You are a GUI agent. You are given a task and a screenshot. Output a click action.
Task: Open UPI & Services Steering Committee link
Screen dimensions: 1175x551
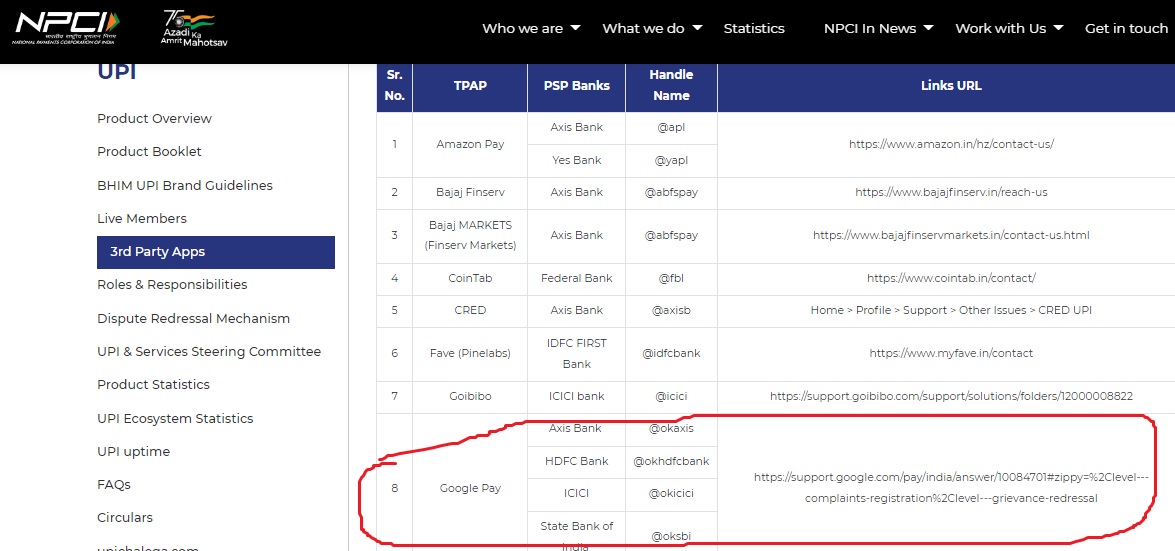[x=209, y=352]
